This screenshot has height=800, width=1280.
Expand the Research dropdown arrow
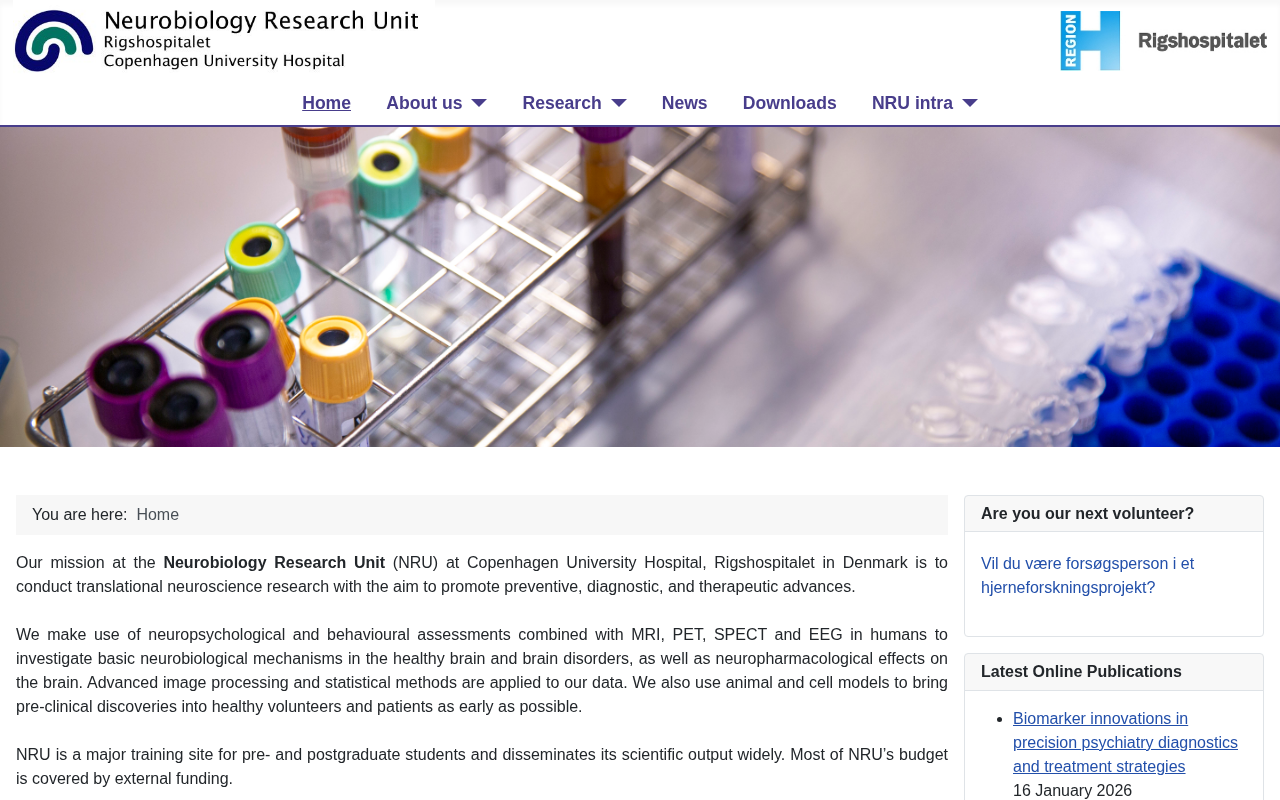click(619, 103)
